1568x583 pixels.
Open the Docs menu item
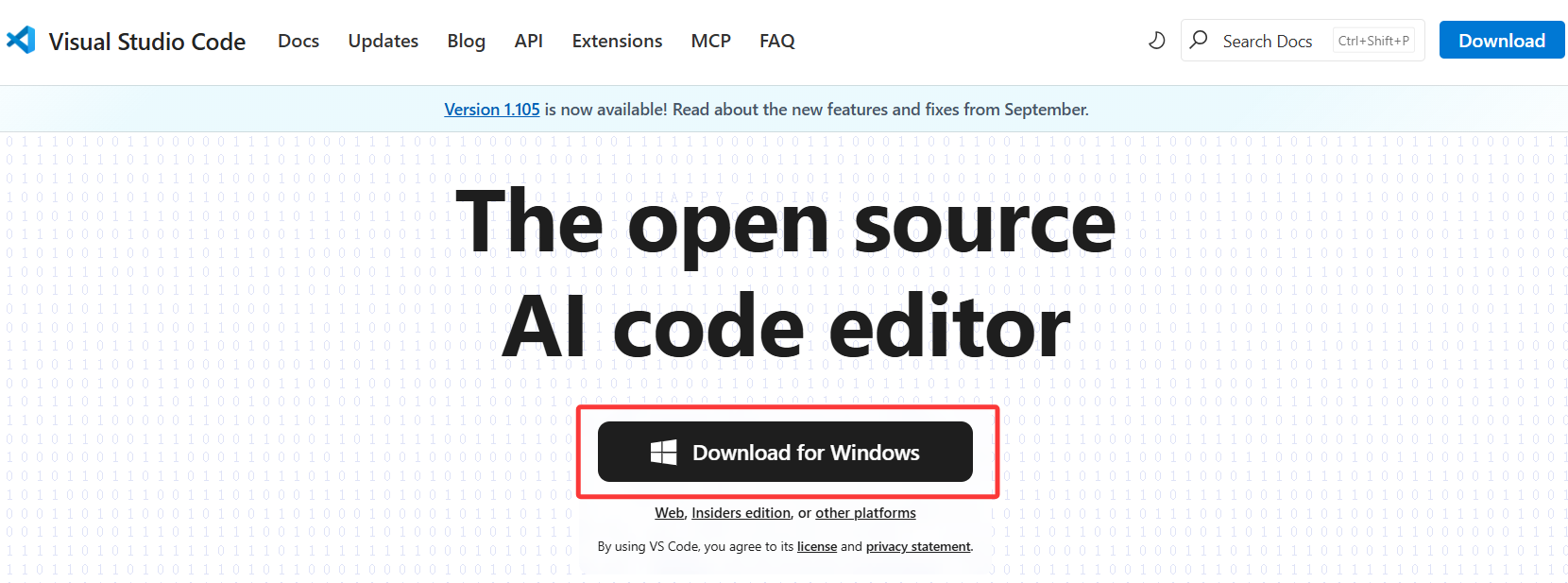pos(298,41)
